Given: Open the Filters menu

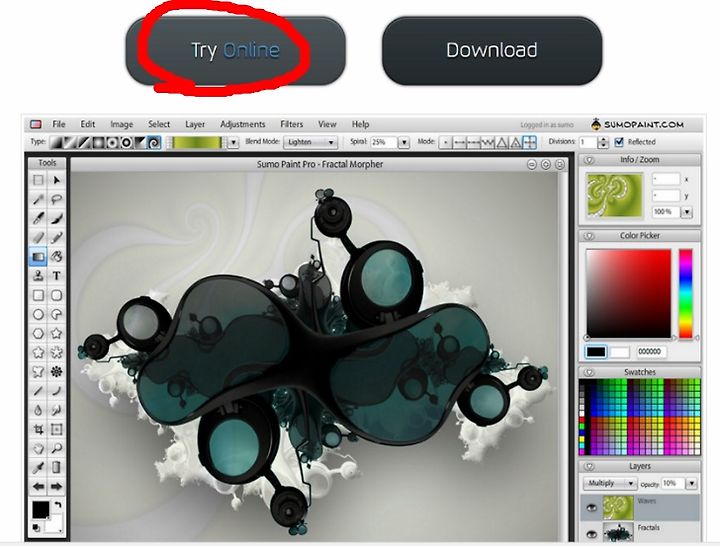Looking at the screenshot, I should (x=292, y=124).
